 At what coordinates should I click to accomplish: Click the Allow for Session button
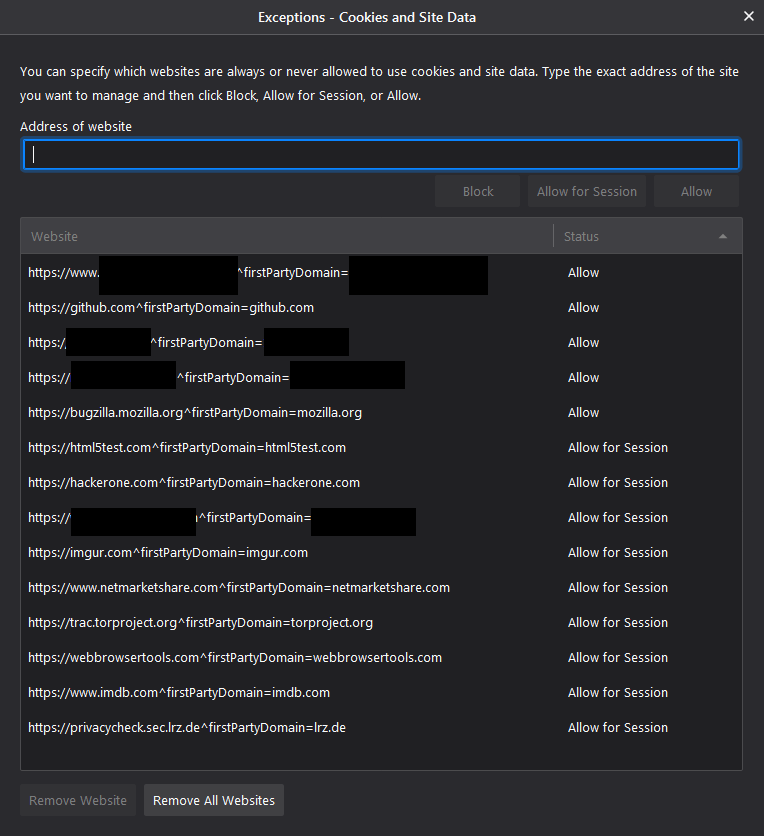587,191
